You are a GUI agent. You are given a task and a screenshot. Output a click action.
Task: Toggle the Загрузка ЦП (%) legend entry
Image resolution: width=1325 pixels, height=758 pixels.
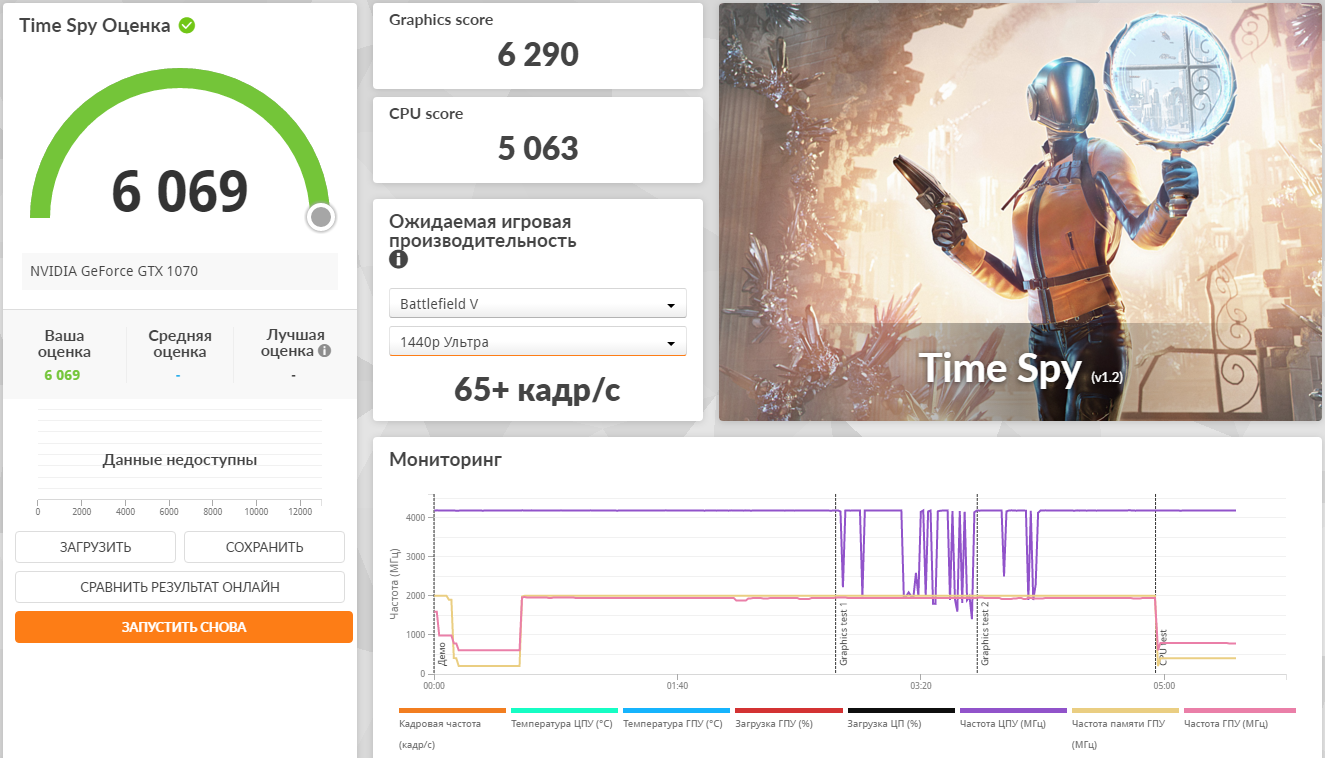pos(900,718)
